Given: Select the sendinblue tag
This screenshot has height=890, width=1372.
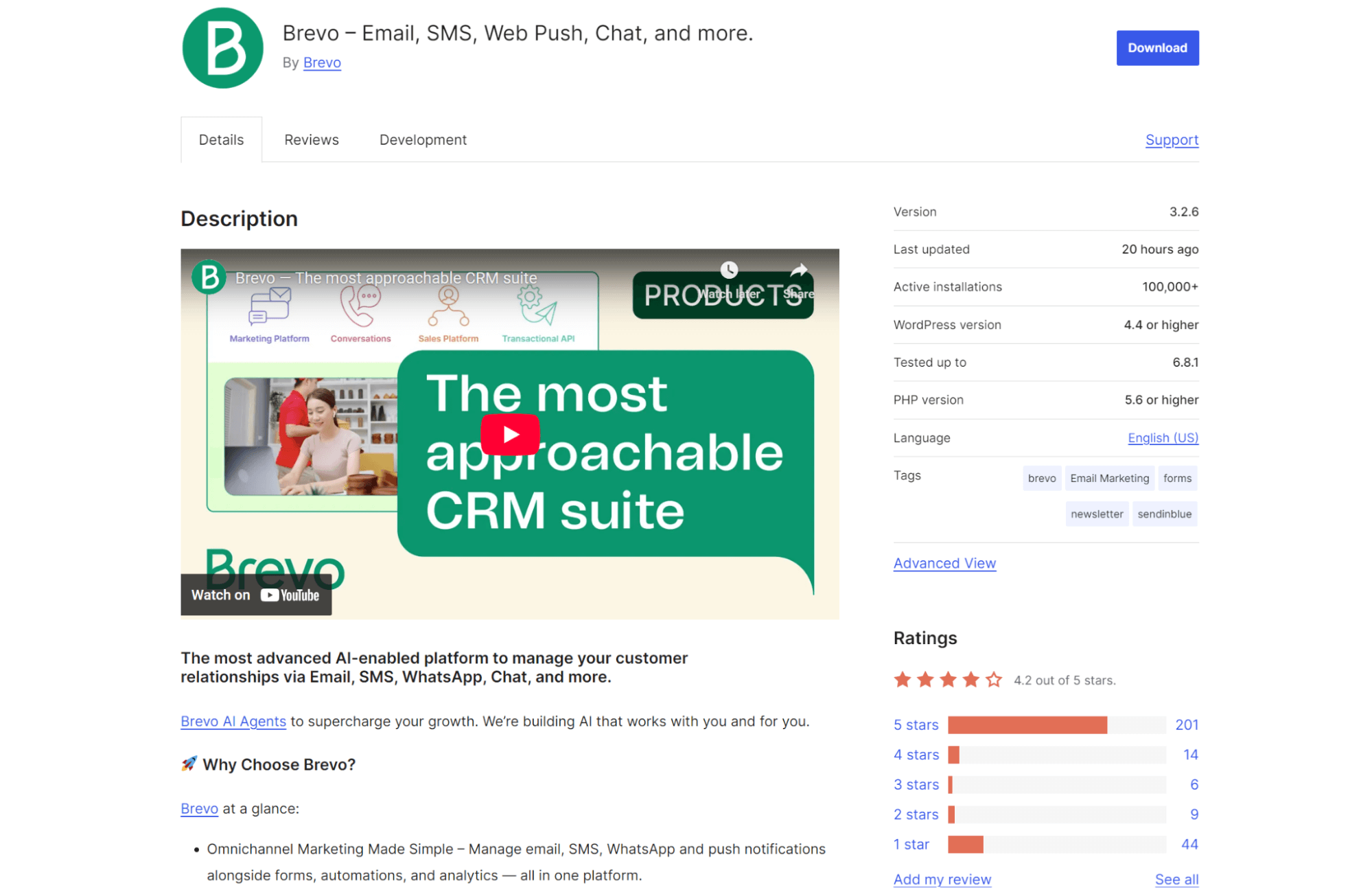Looking at the screenshot, I should pyautogui.click(x=1165, y=514).
